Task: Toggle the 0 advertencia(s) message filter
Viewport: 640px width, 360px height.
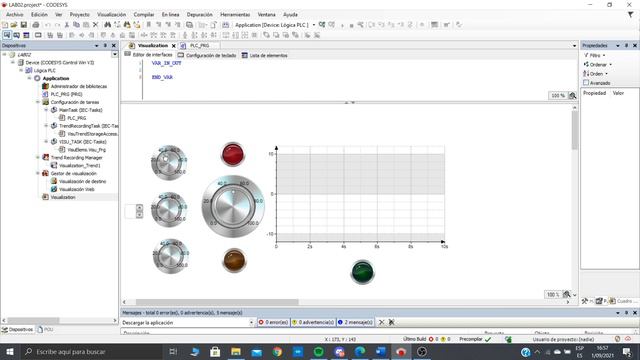Action: [313, 322]
